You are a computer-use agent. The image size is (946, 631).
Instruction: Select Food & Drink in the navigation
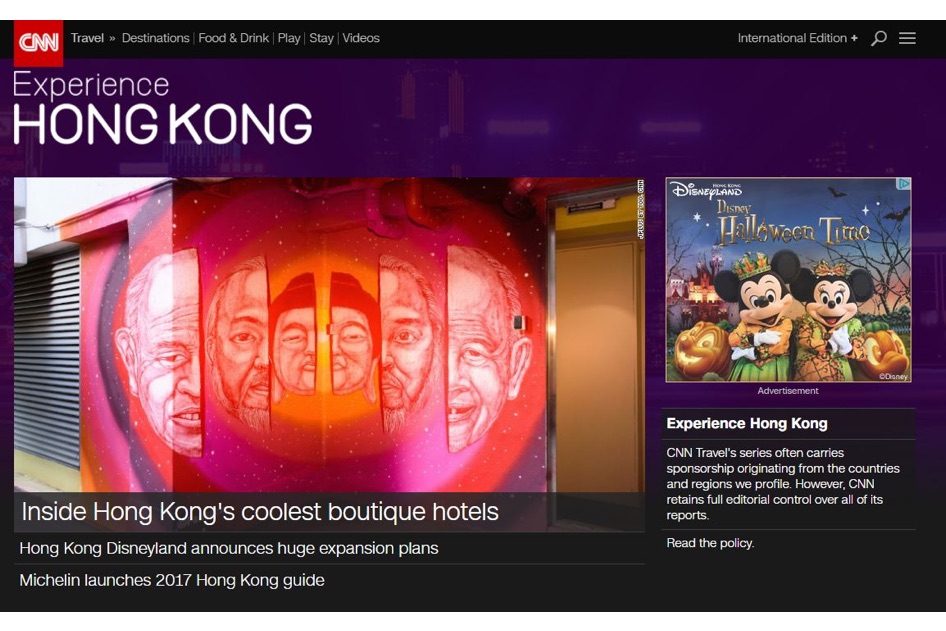pos(233,38)
